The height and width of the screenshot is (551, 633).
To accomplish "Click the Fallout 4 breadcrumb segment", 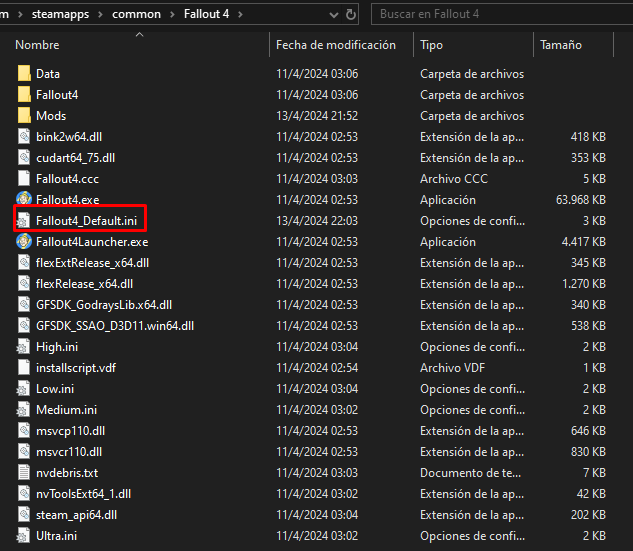I will pyautogui.click(x=206, y=14).
